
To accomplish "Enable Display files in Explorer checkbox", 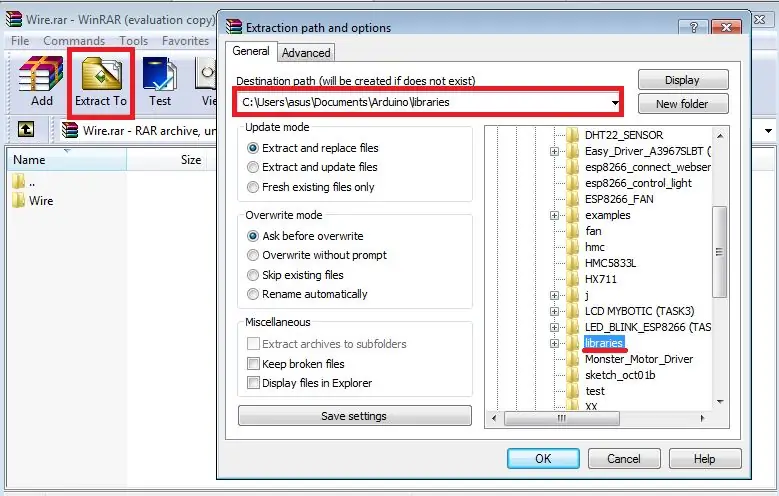I will click(x=253, y=383).
